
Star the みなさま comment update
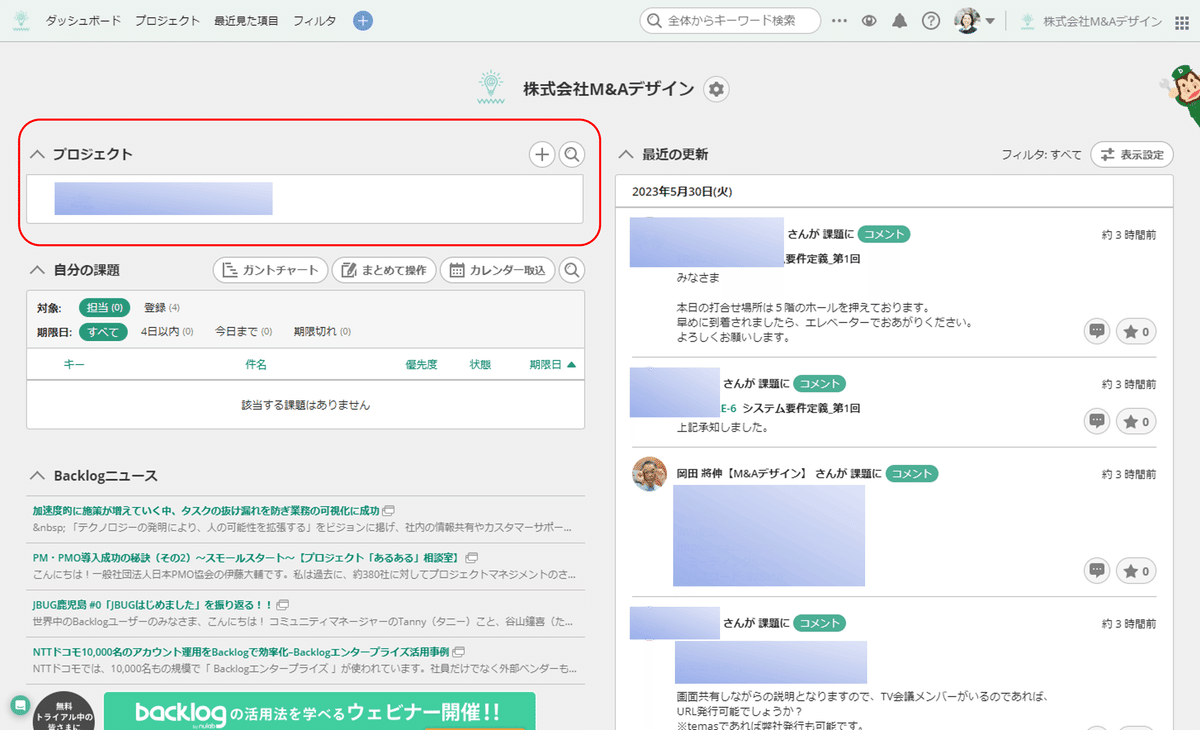(x=1135, y=331)
